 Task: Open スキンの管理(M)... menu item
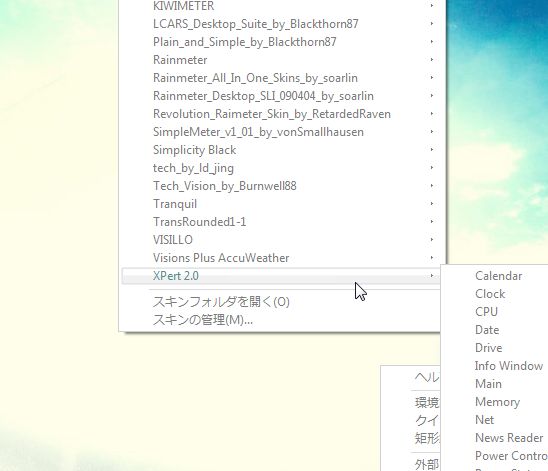pos(282,319)
